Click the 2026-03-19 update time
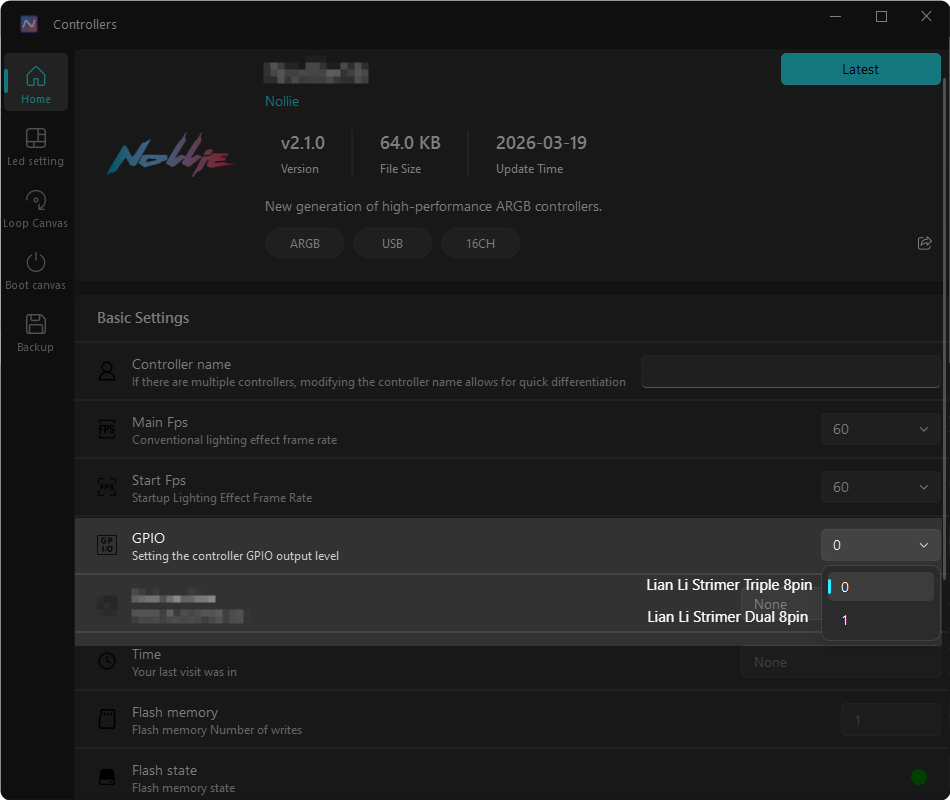Screen dimensions: 950x800 [x=542, y=143]
